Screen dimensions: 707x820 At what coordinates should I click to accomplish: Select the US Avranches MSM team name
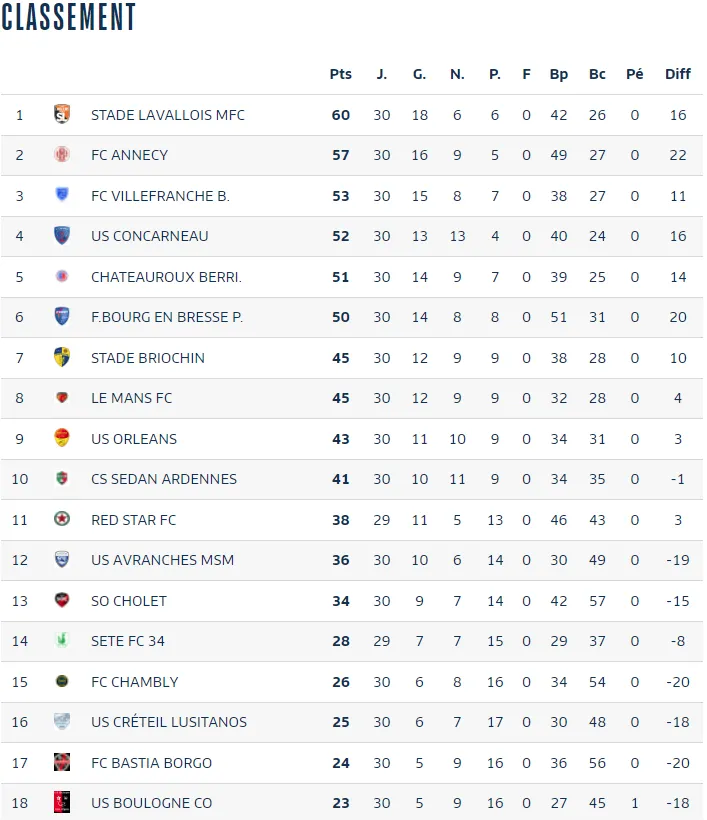pyautogui.click(x=162, y=560)
